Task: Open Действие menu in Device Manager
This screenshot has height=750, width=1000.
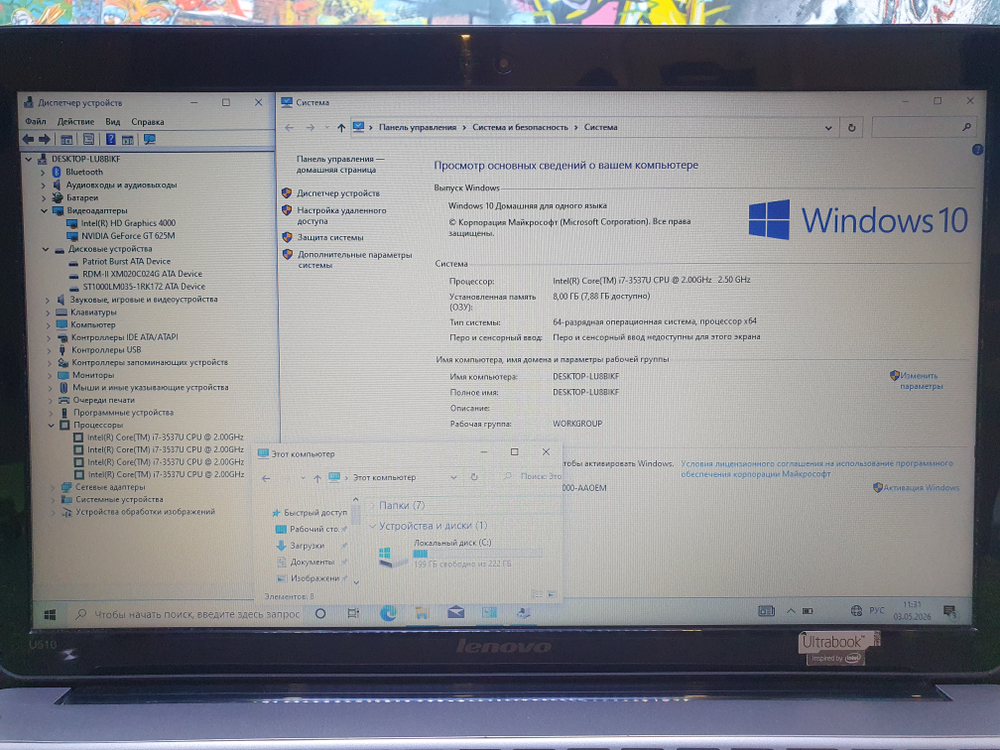Action: click(75, 121)
